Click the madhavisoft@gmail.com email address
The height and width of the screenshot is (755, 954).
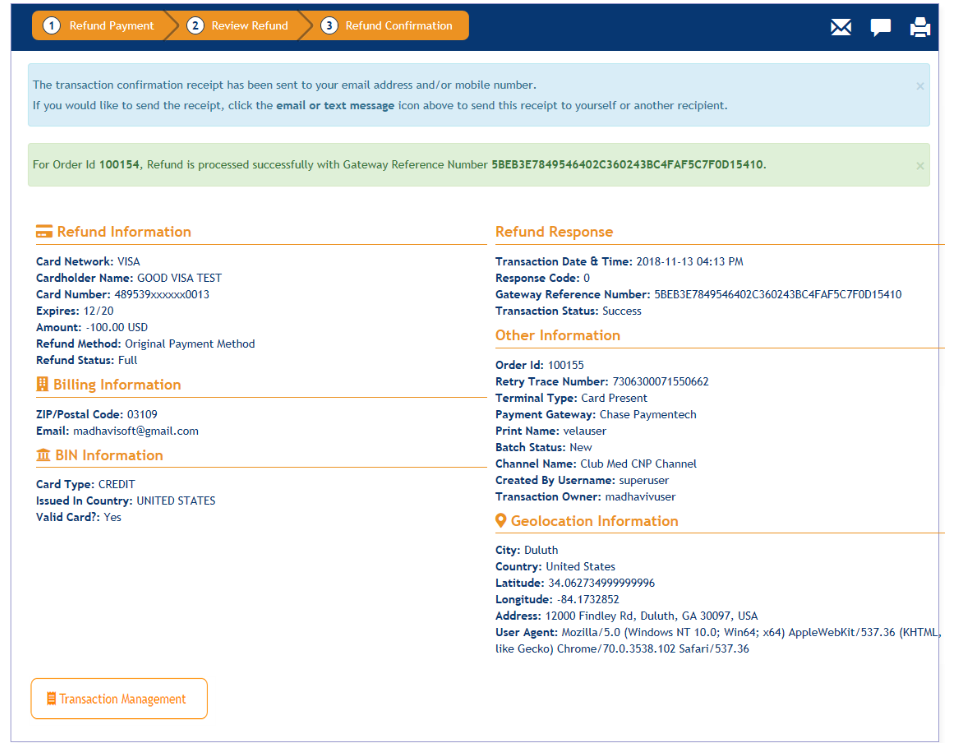pyautogui.click(x=136, y=431)
